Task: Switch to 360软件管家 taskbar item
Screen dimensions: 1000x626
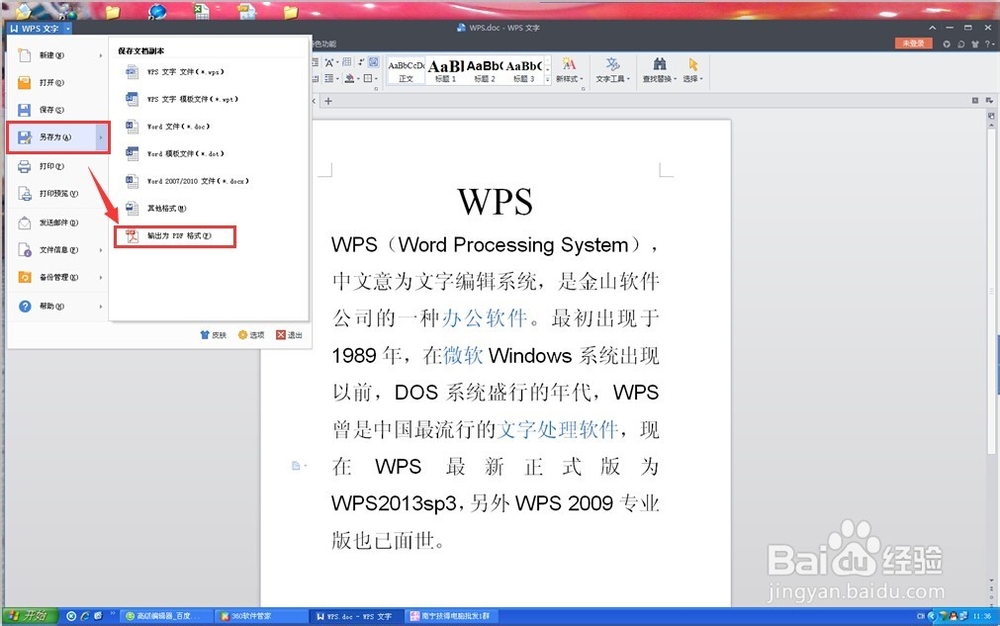Action: tap(260, 616)
